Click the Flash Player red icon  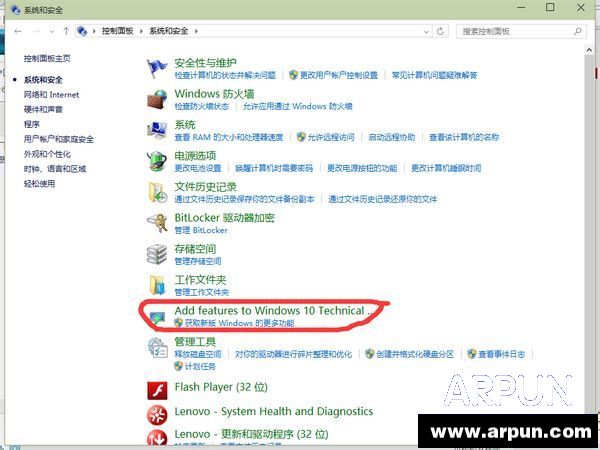pos(157,390)
